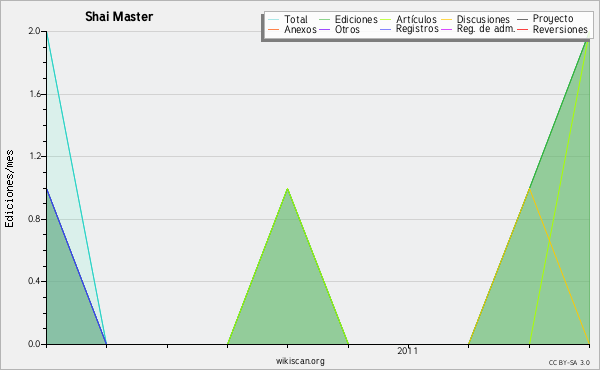Viewport: 600px width, 370px height.
Task: Click the peak of the orange Discusiones line
Action: [529, 189]
